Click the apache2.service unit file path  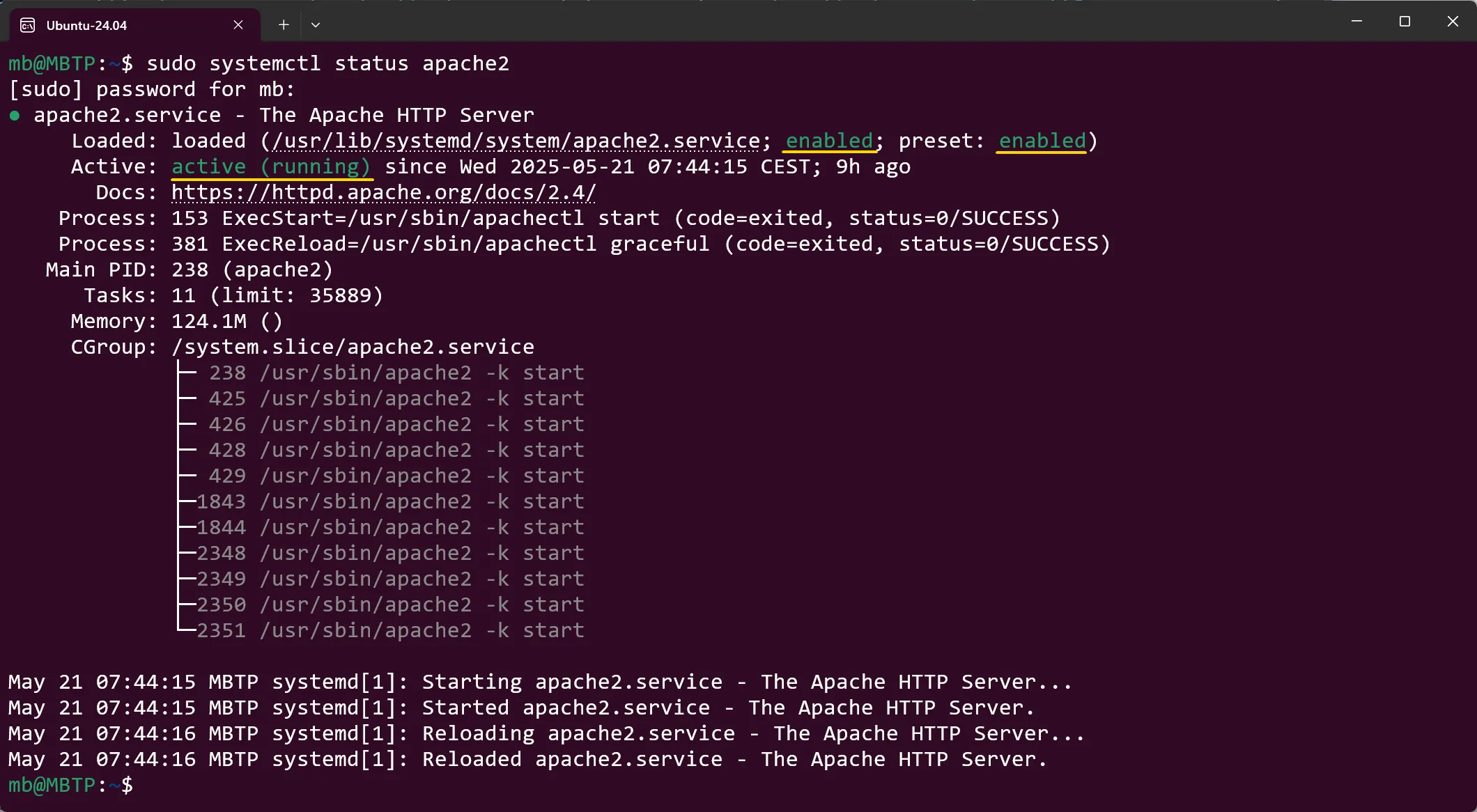516,141
